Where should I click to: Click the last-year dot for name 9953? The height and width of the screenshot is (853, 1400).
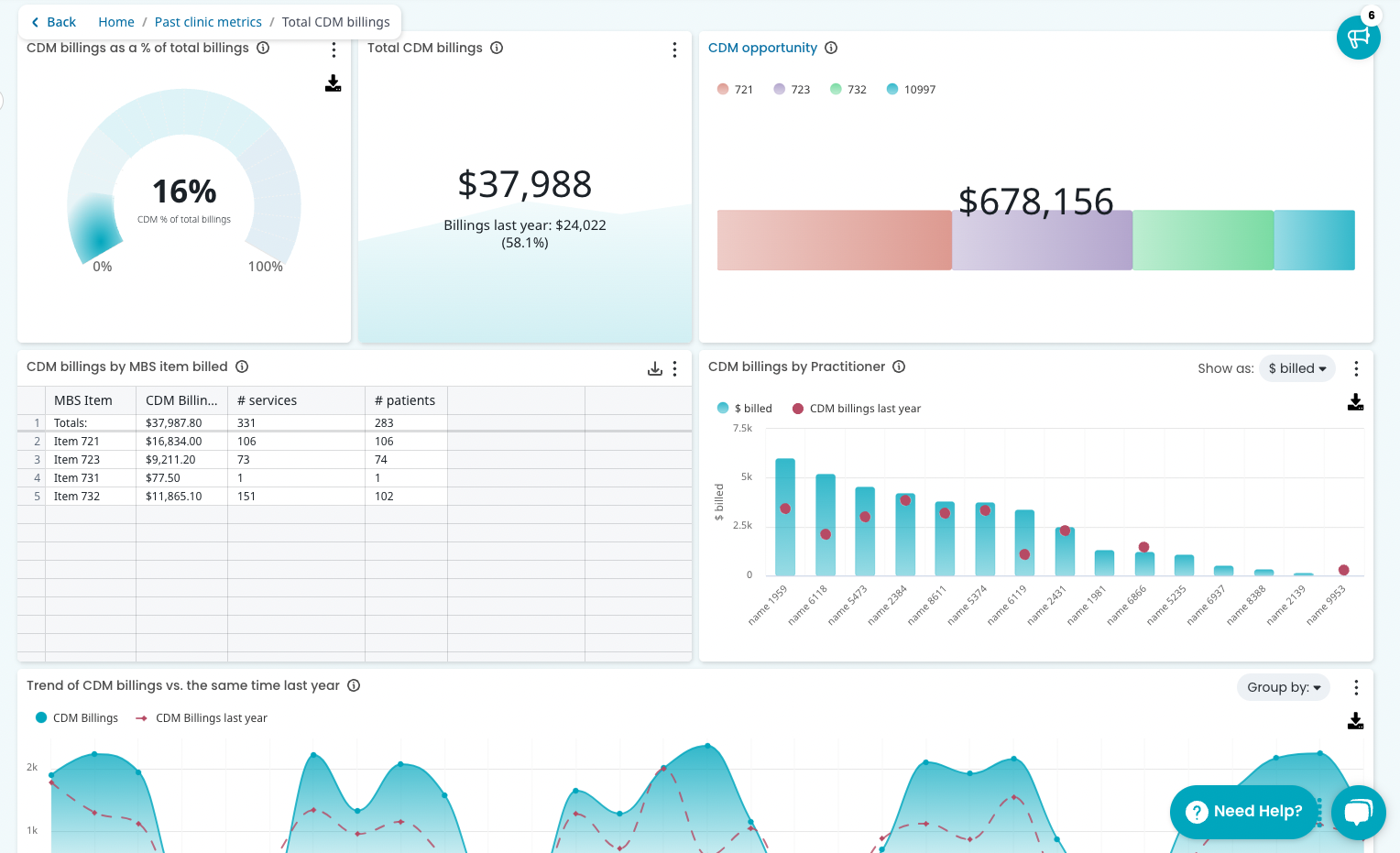point(1343,570)
